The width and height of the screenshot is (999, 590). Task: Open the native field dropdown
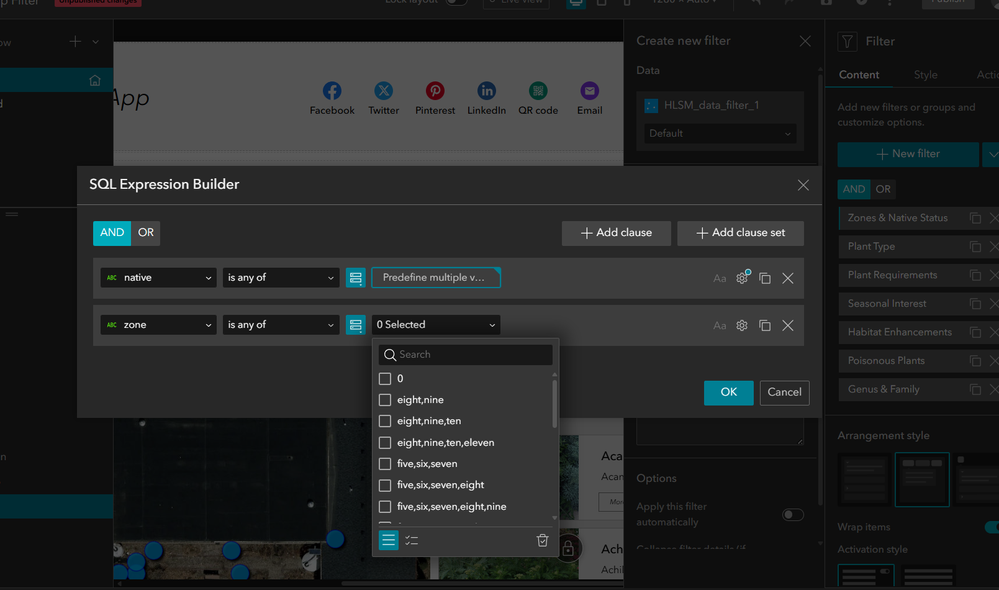[x=158, y=278]
